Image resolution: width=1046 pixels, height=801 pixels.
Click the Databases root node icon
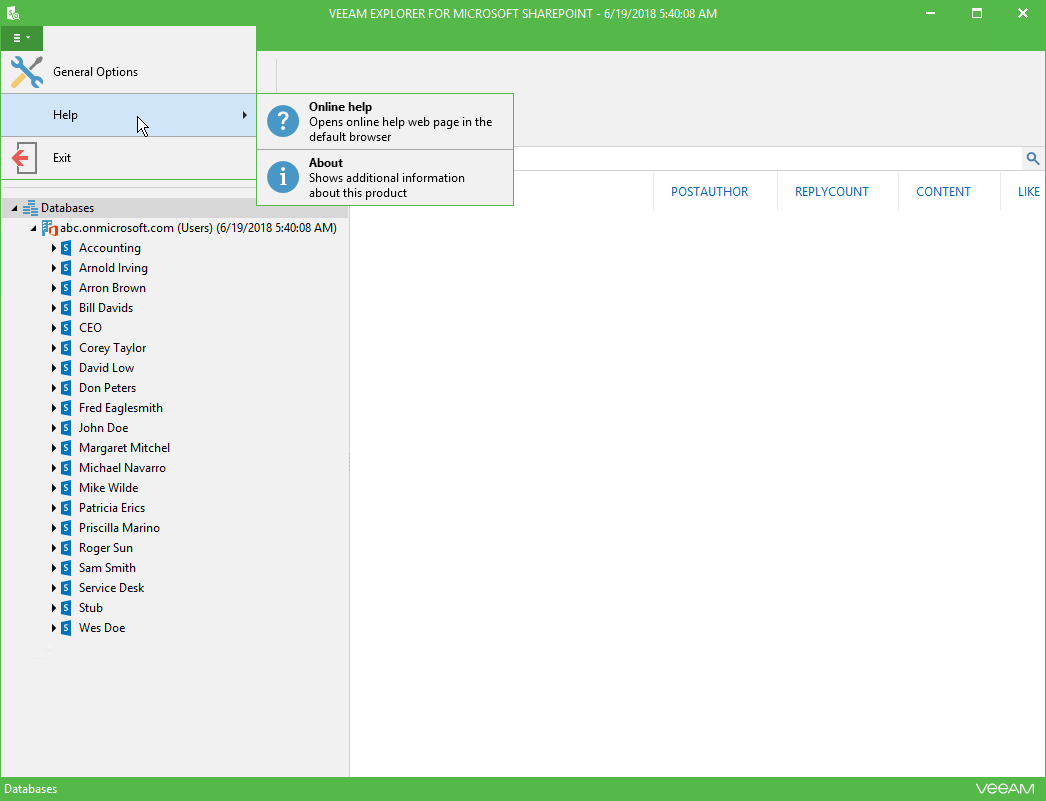pyautogui.click(x=30, y=208)
